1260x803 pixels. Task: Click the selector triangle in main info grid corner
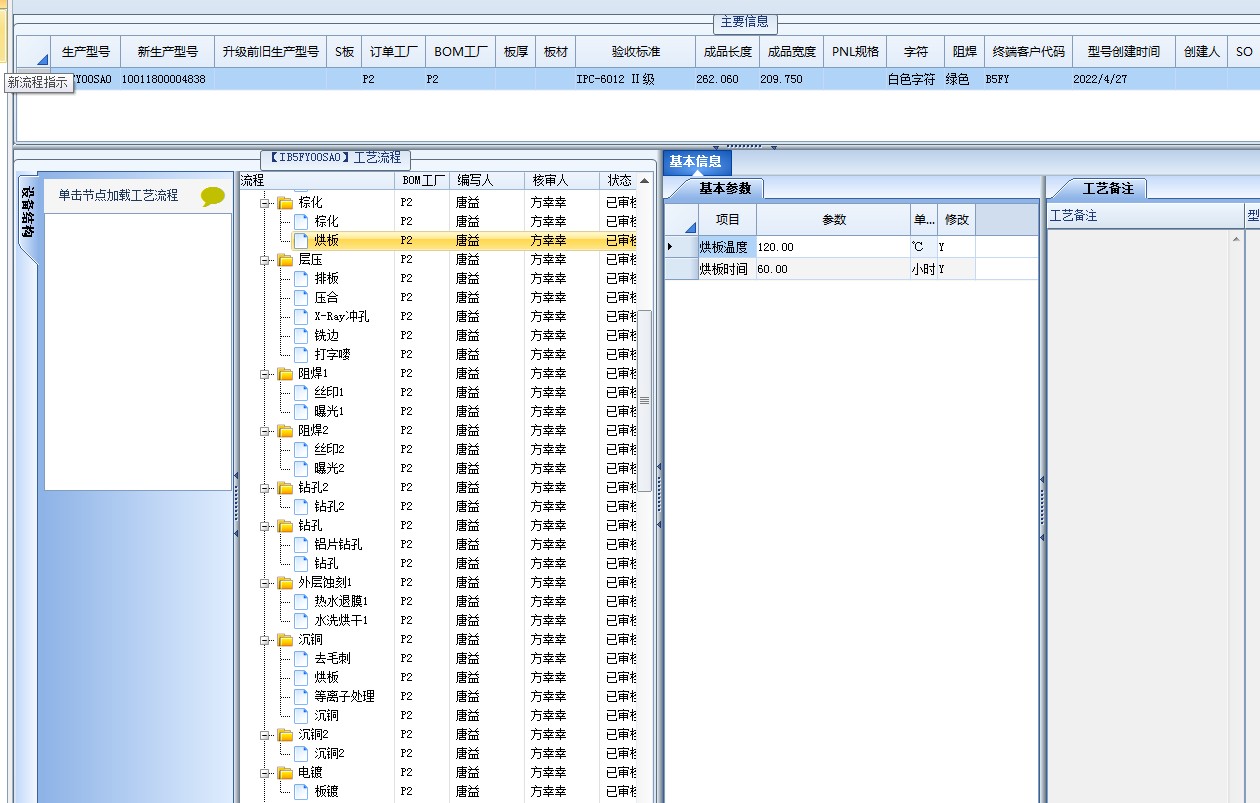pos(42,60)
